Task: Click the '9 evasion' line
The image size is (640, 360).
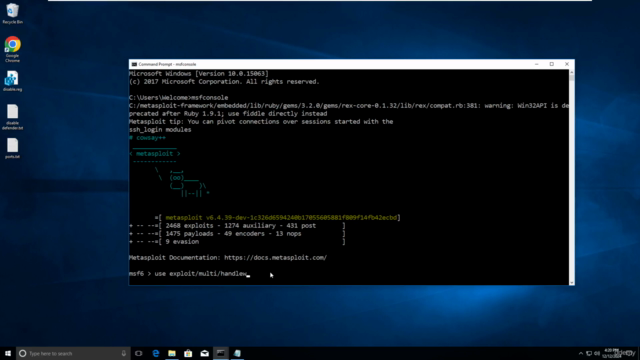Action: tap(237, 242)
